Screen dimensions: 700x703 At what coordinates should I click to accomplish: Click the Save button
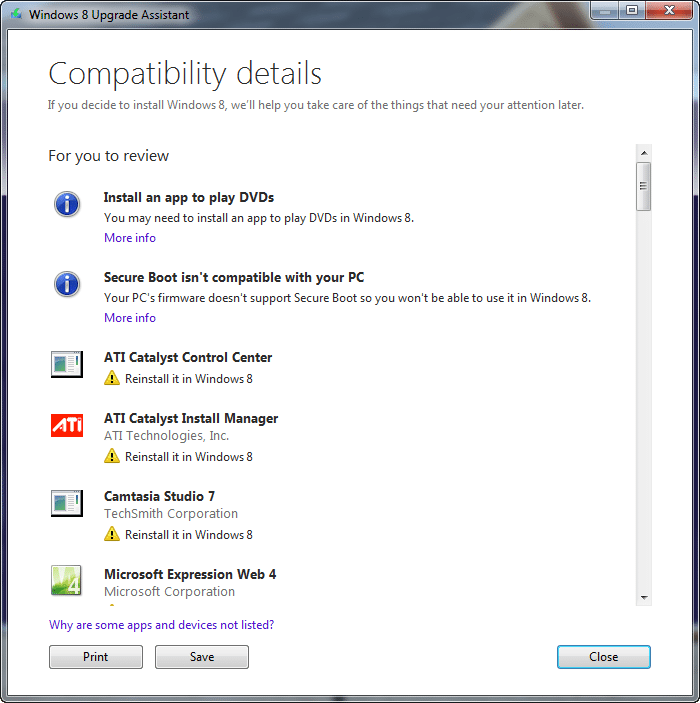202,657
